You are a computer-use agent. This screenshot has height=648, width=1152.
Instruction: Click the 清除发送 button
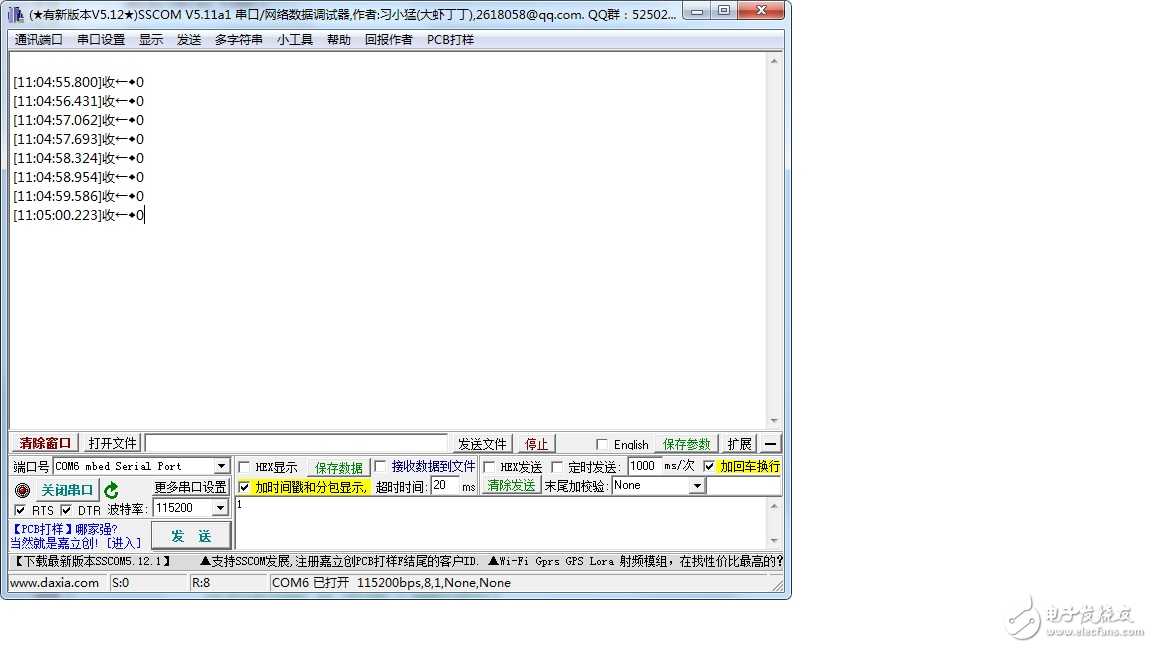tap(511, 486)
